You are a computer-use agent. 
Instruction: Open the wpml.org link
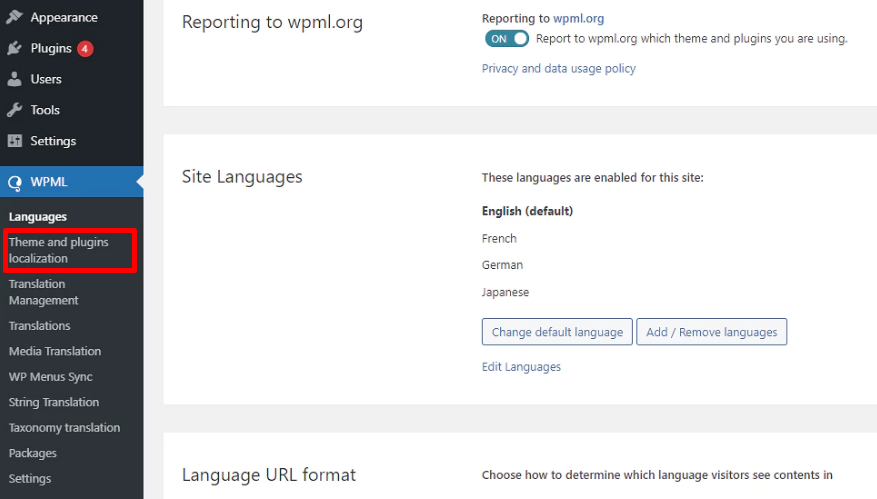(578, 18)
